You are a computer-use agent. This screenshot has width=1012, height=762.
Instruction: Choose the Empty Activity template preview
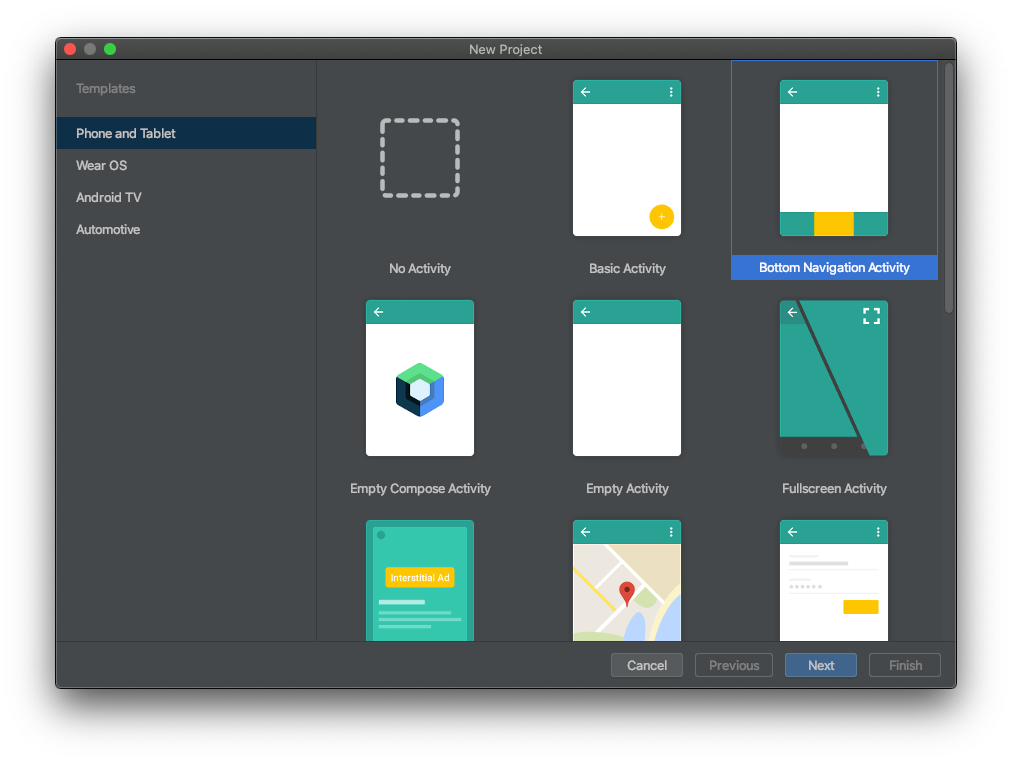(x=627, y=378)
